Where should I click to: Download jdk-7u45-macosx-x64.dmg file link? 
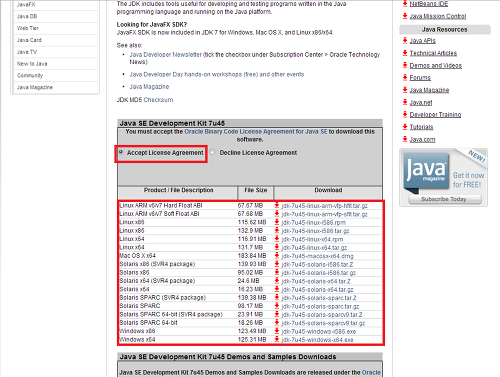[317, 256]
